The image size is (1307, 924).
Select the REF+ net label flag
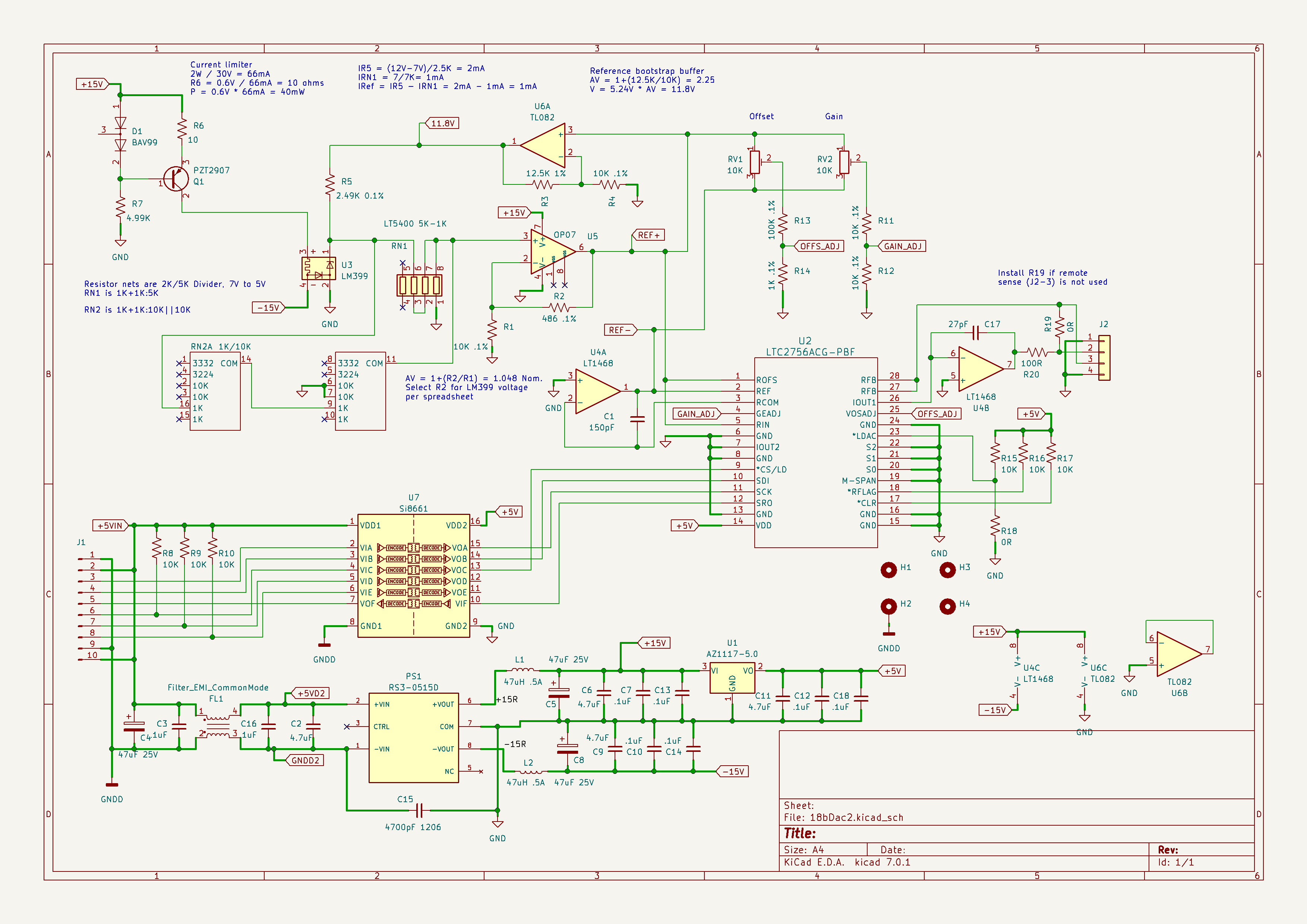[x=648, y=235]
